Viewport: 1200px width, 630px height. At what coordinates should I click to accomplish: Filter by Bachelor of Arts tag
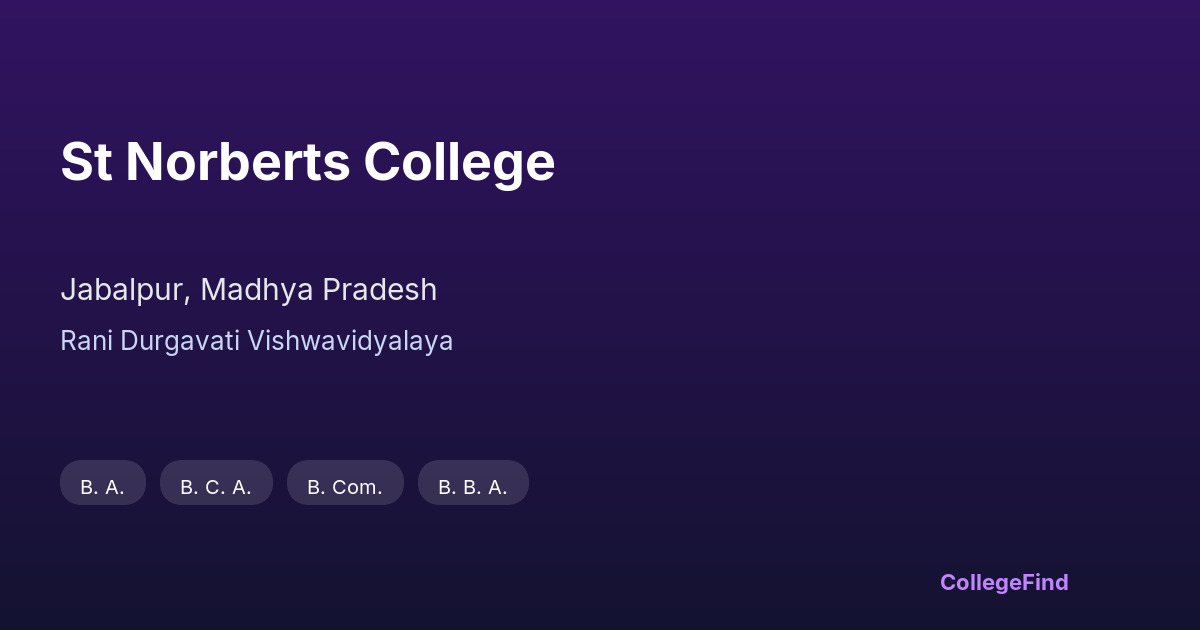pos(103,486)
